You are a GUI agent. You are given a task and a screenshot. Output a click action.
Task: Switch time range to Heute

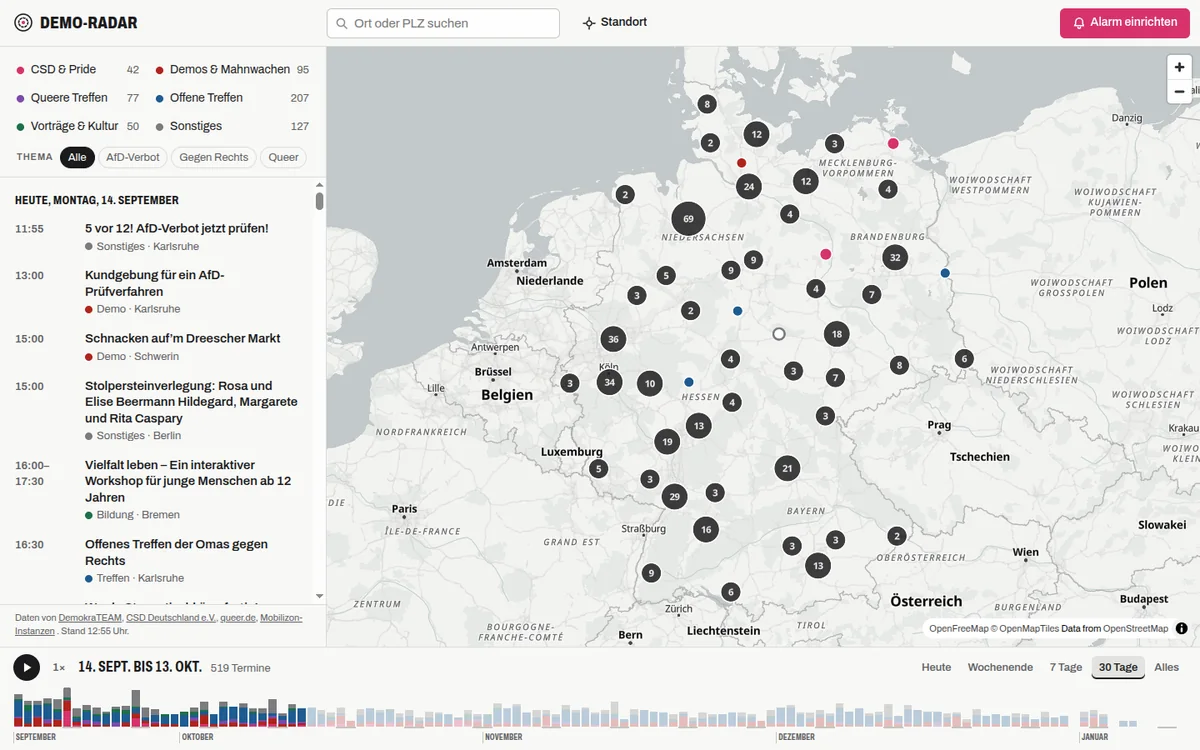(936, 667)
